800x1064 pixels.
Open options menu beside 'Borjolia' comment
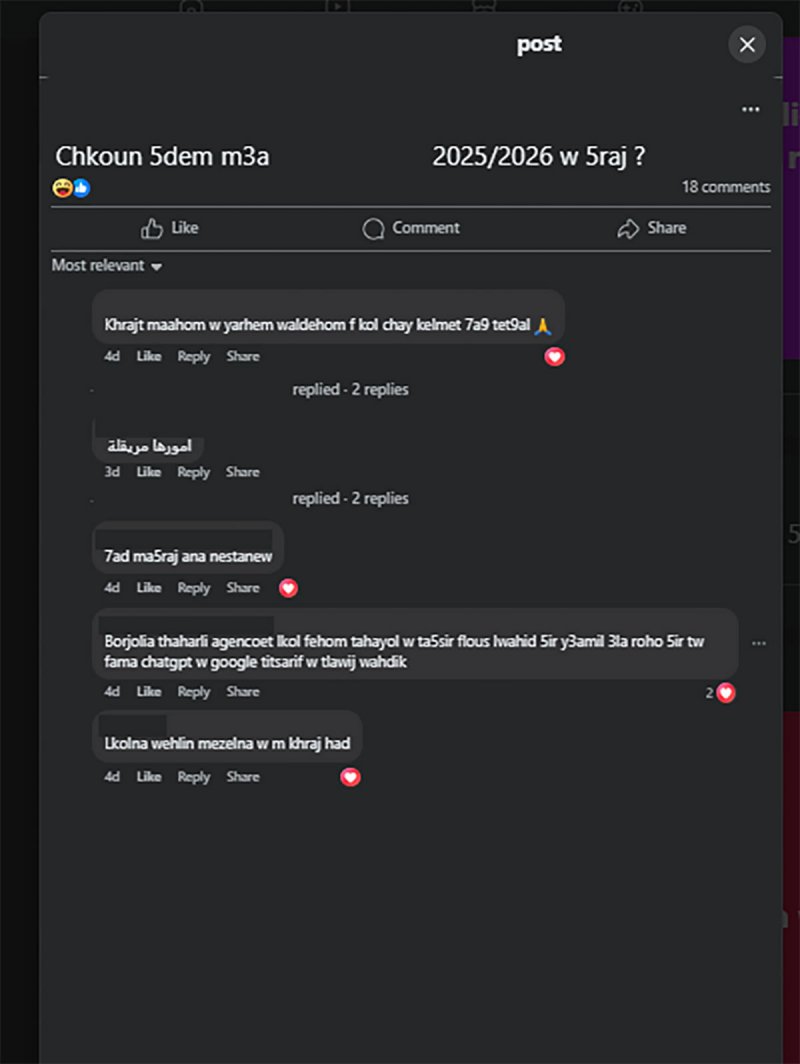(x=759, y=643)
